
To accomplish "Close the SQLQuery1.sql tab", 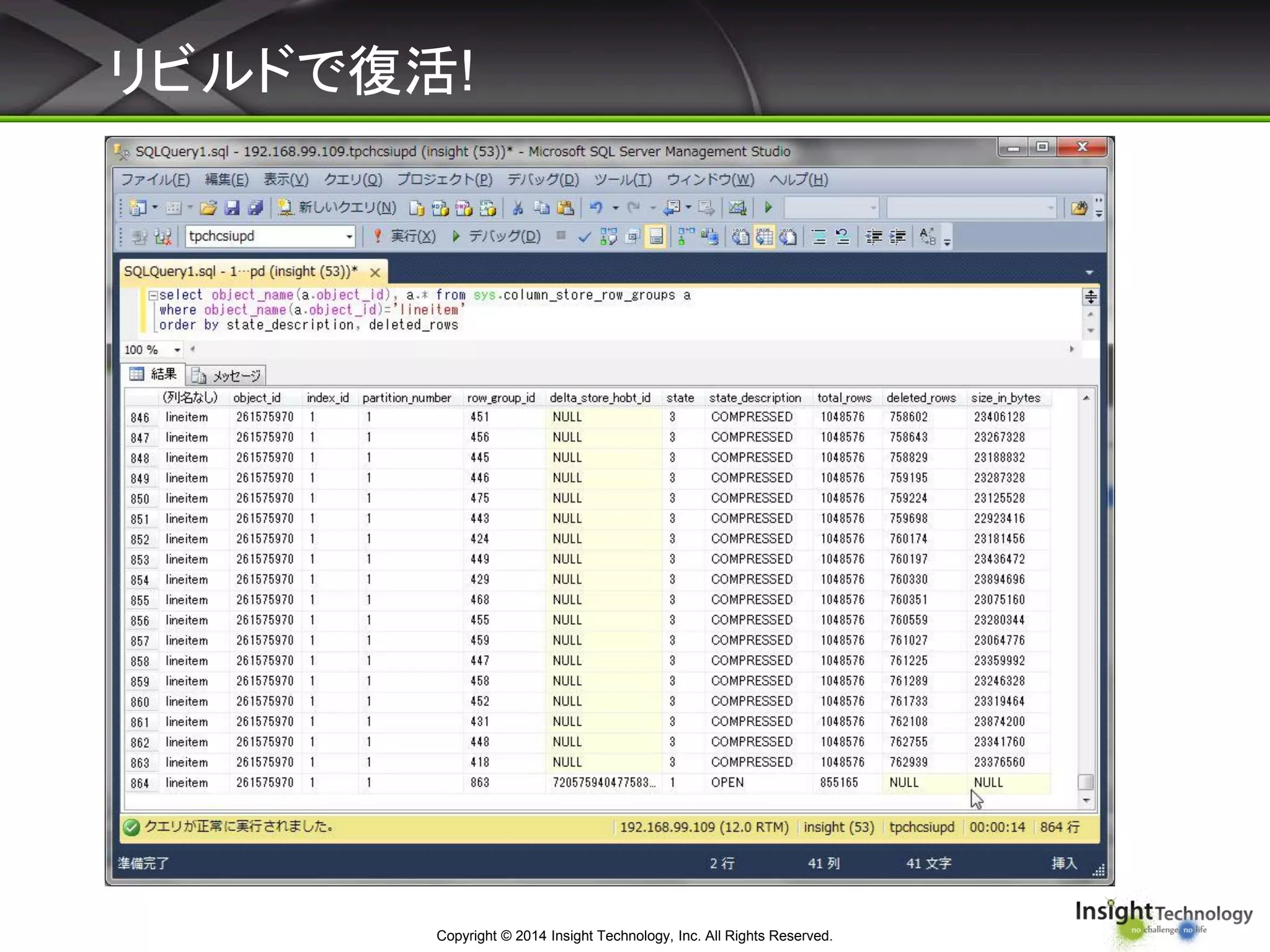I will [375, 273].
